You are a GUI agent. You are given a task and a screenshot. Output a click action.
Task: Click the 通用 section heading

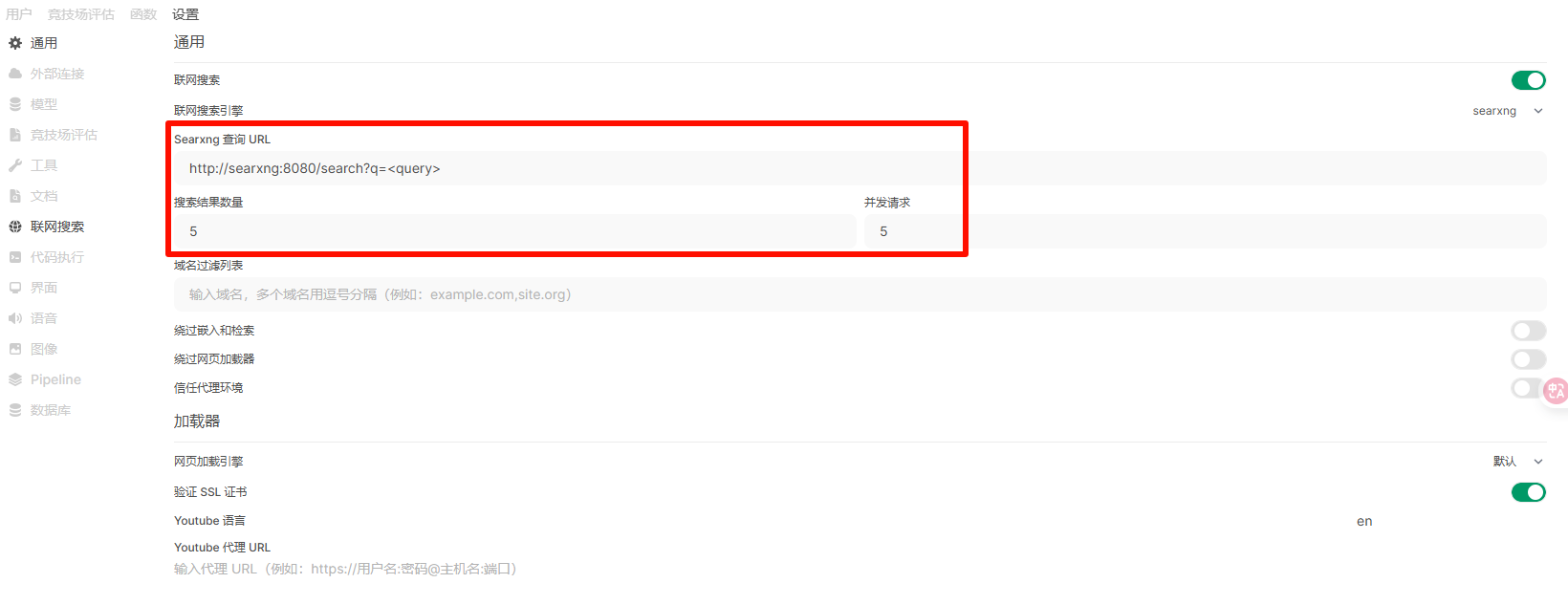pos(189,42)
